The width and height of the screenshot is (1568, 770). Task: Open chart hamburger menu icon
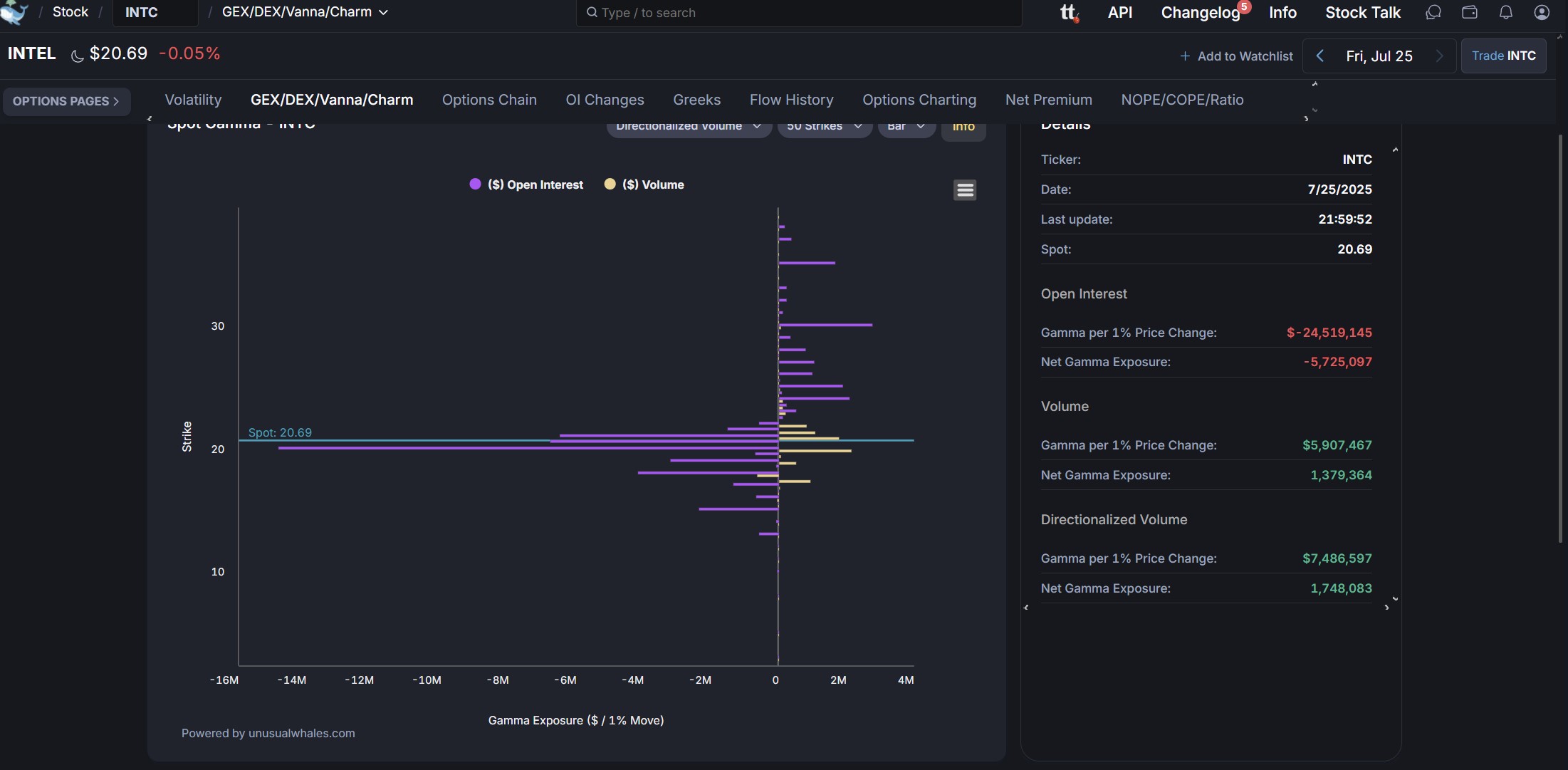(965, 190)
